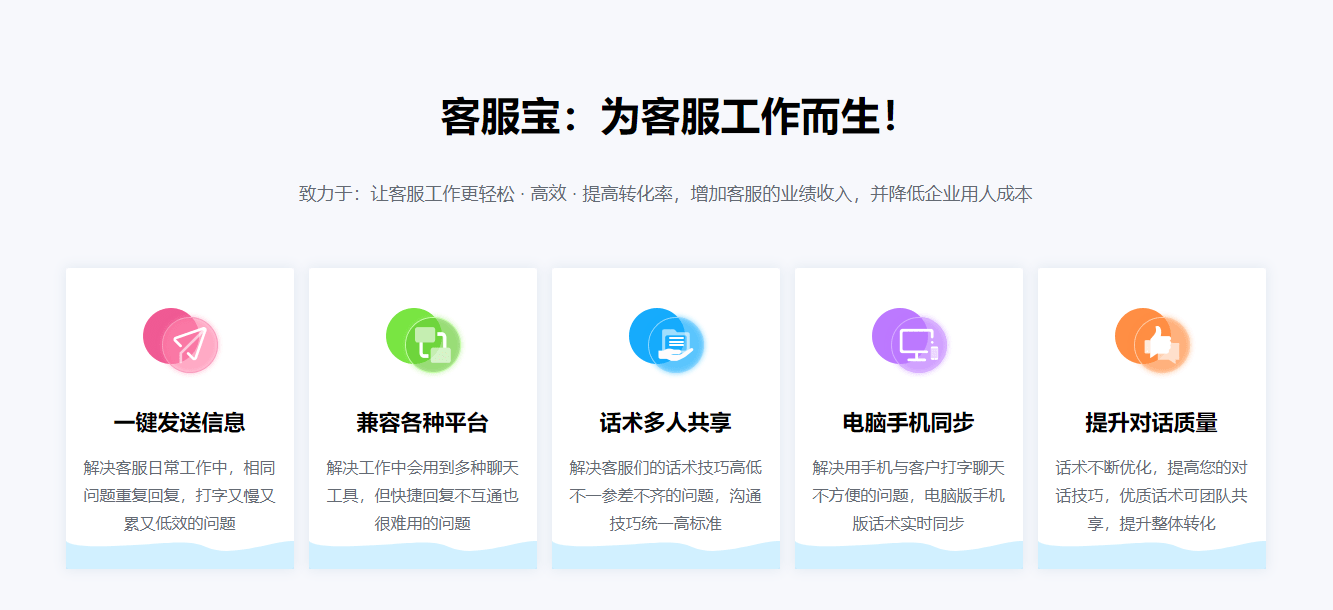Click description text 解决客服日常工作中，相同问题重复回复
This screenshot has width=1333, height=610.
pyautogui.click(x=180, y=496)
